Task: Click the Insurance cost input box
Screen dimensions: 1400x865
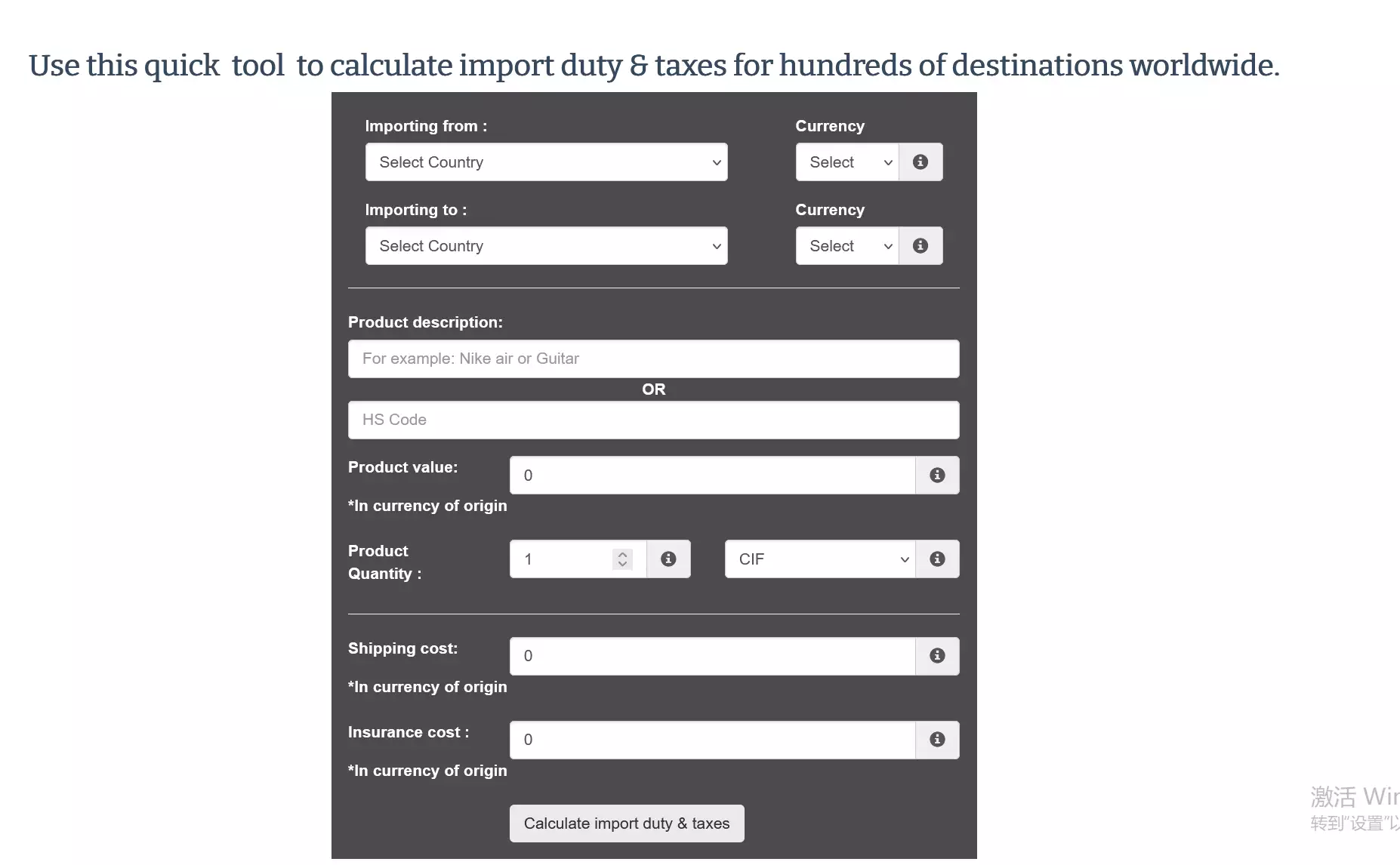Action: coord(712,740)
